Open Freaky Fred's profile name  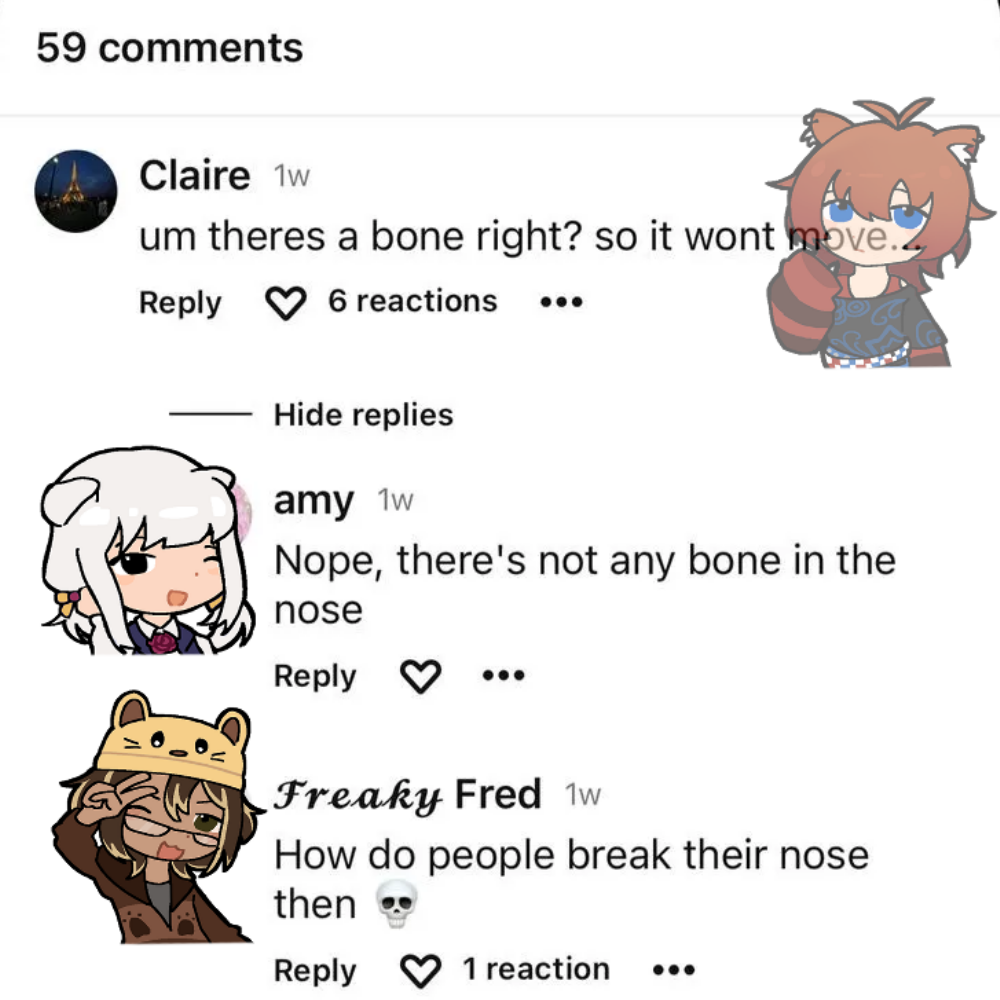[408, 796]
